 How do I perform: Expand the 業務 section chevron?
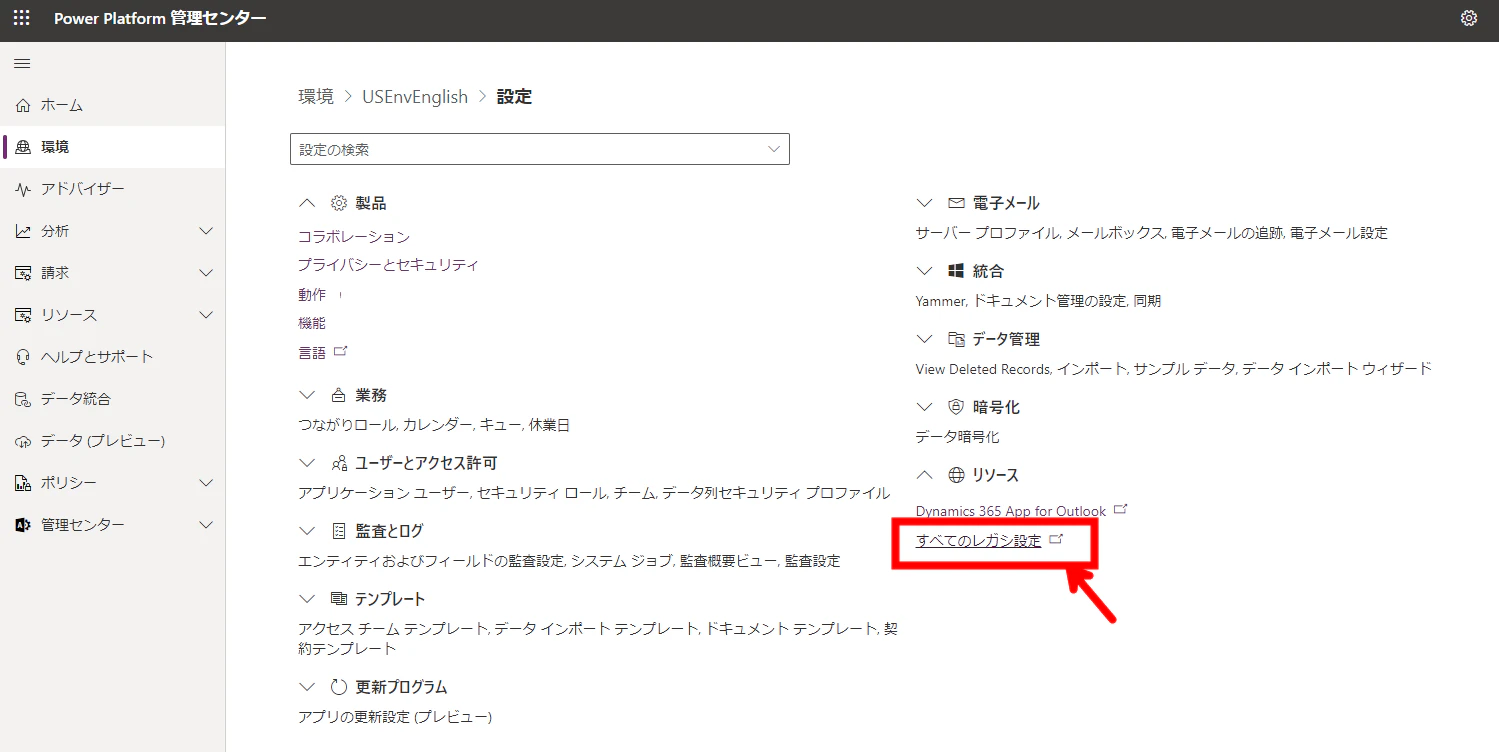pyautogui.click(x=307, y=395)
